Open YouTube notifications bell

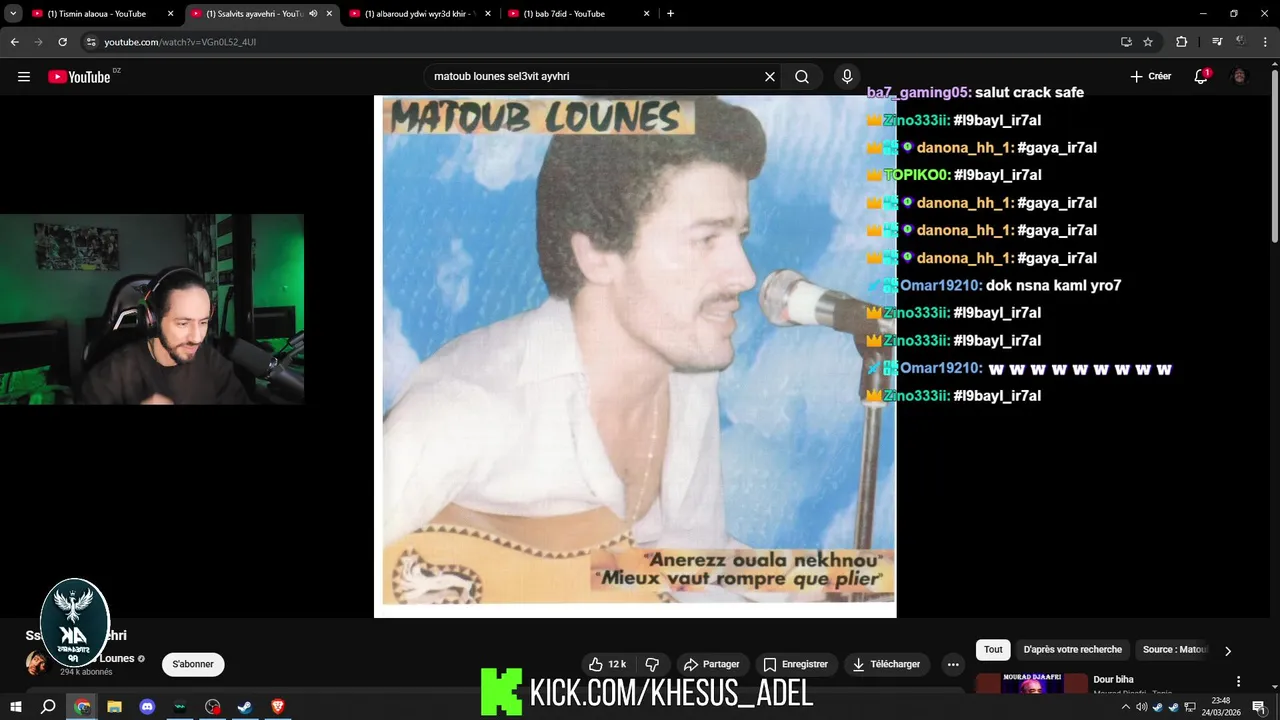[1201, 76]
